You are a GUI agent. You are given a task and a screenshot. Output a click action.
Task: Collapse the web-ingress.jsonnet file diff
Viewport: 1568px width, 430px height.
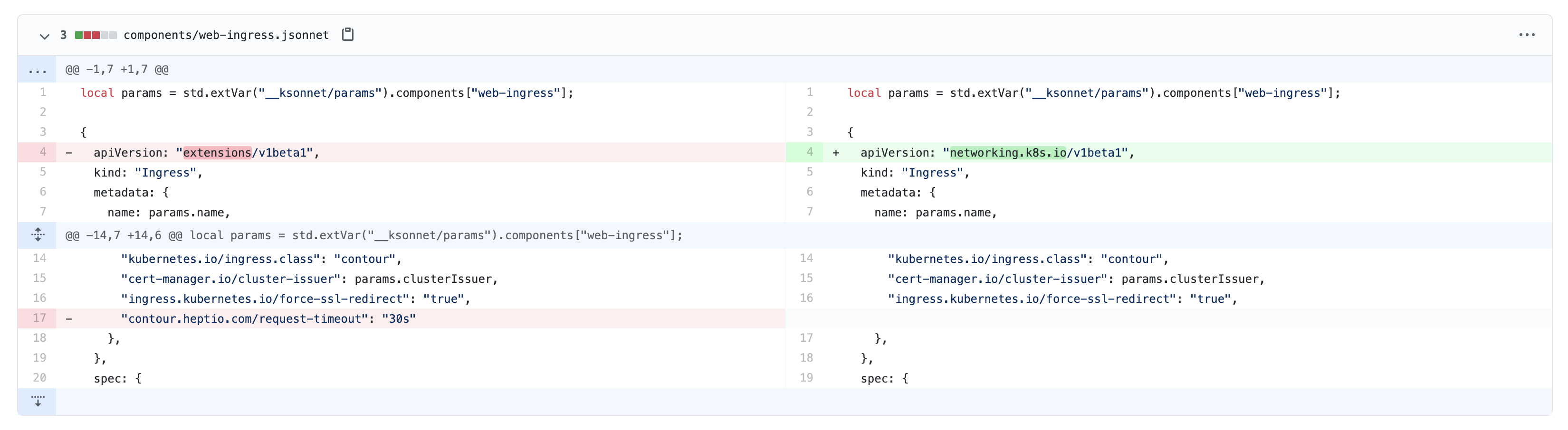click(x=45, y=36)
